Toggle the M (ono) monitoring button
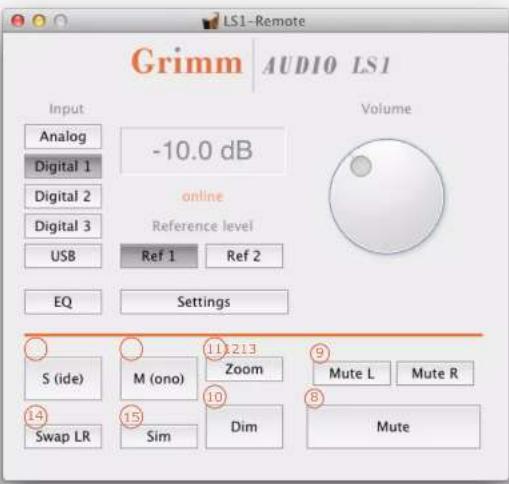The width and height of the screenshot is (509, 484). tap(159, 378)
